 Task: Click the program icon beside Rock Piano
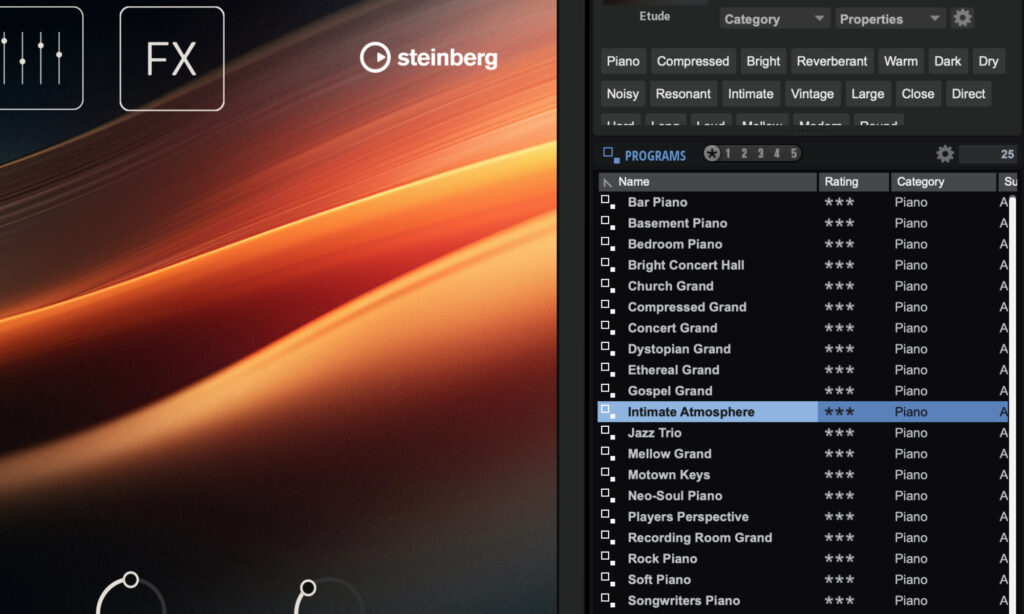[x=608, y=558]
